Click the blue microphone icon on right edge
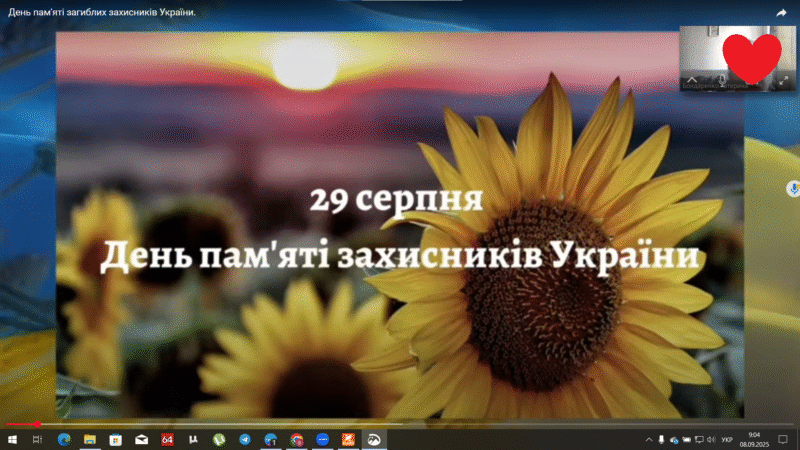The width and height of the screenshot is (800, 450). 793,188
